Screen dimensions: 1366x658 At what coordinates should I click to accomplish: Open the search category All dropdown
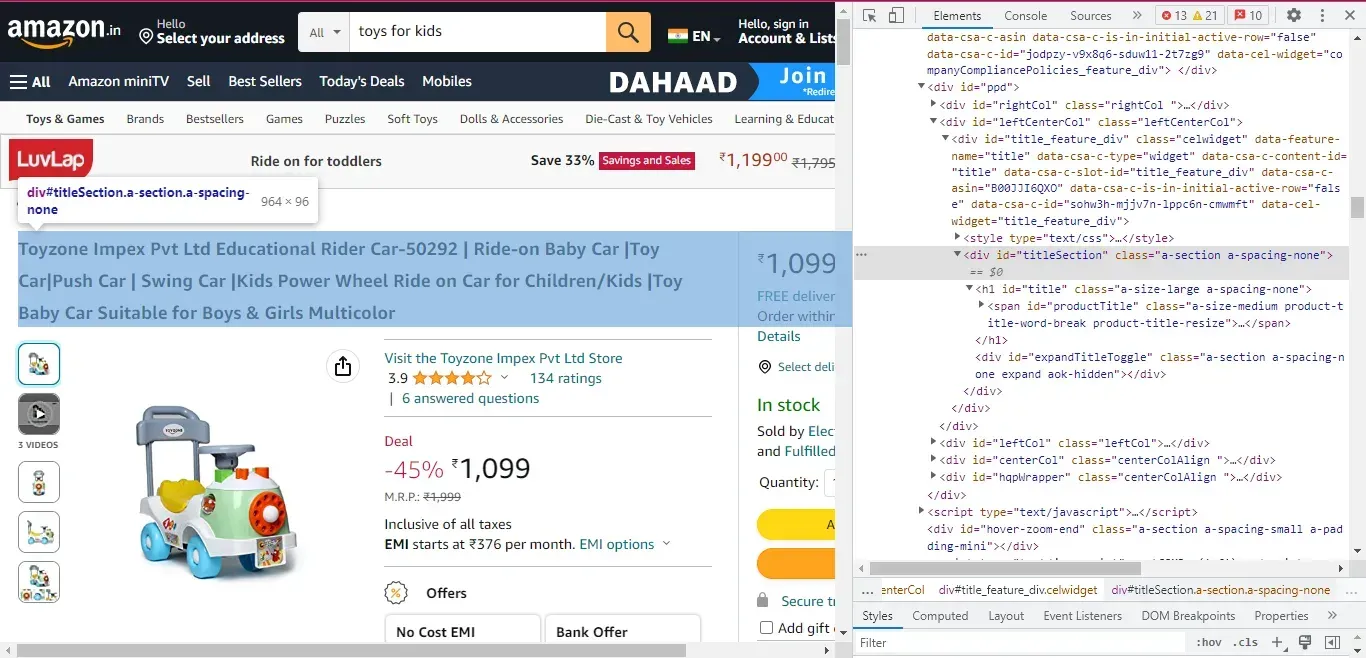click(324, 32)
